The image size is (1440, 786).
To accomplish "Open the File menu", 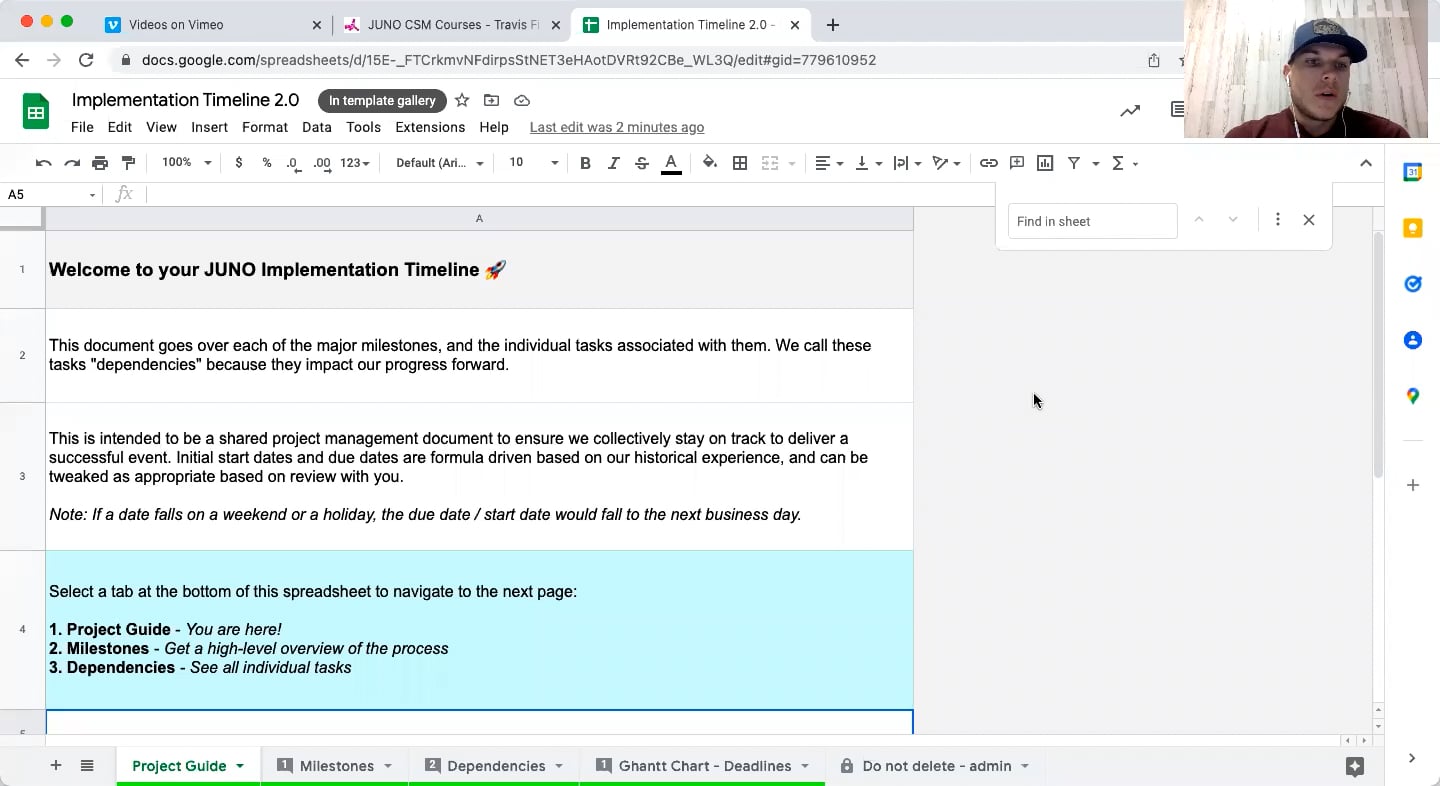I will pyautogui.click(x=82, y=127).
